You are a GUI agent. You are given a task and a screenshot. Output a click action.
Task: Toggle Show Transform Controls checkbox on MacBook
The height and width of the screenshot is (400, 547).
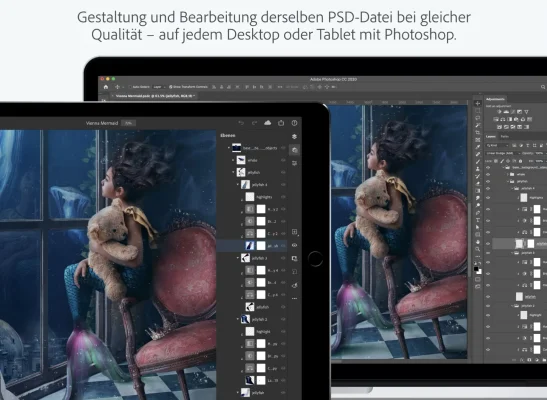coord(171,87)
